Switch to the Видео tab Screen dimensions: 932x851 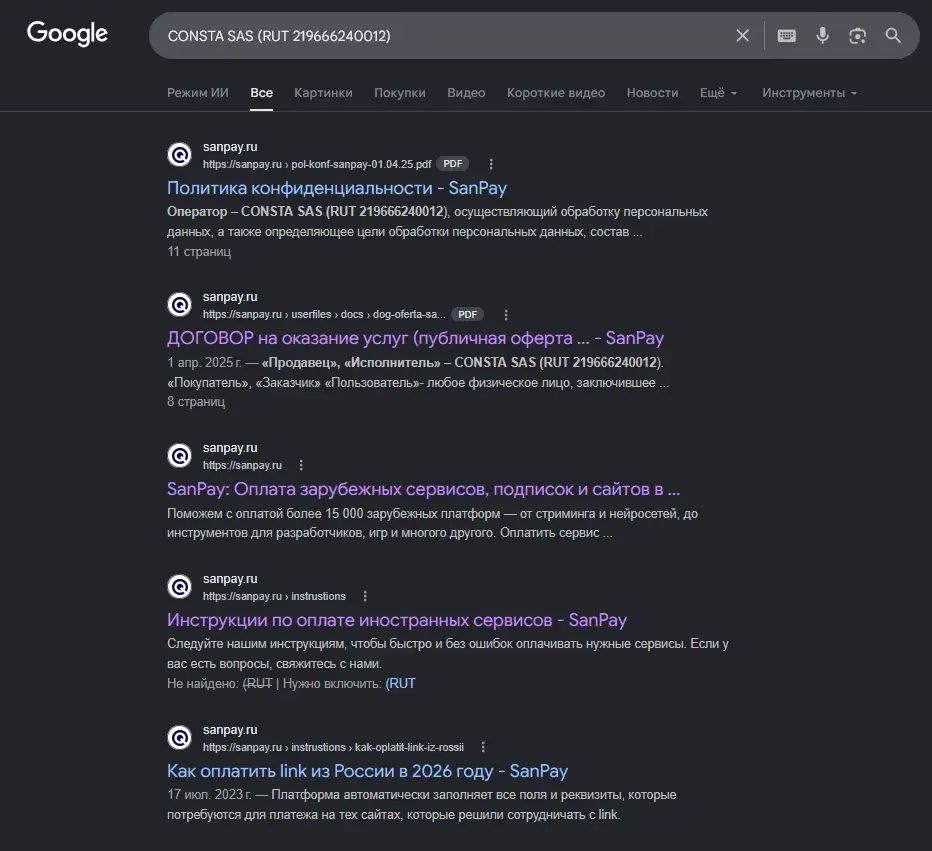466,93
